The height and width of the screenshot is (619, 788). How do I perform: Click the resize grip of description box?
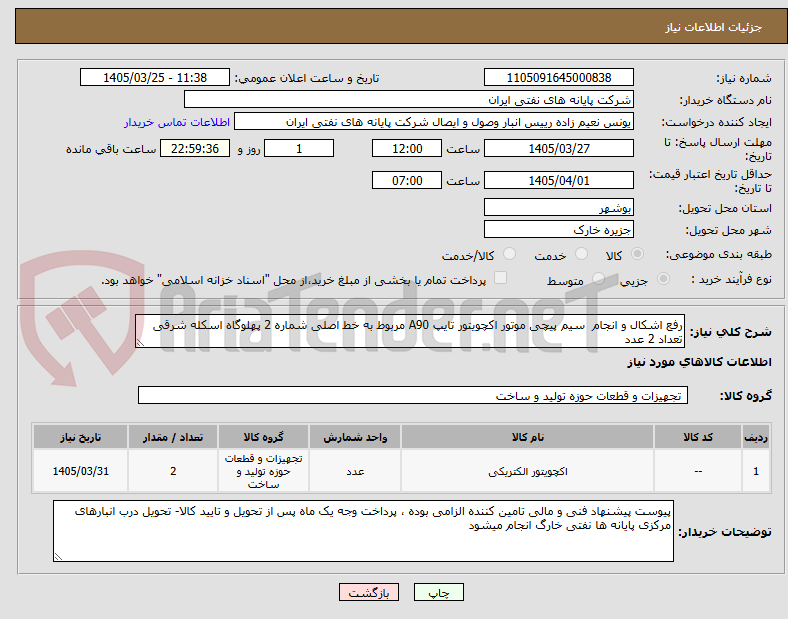click(x=140, y=343)
